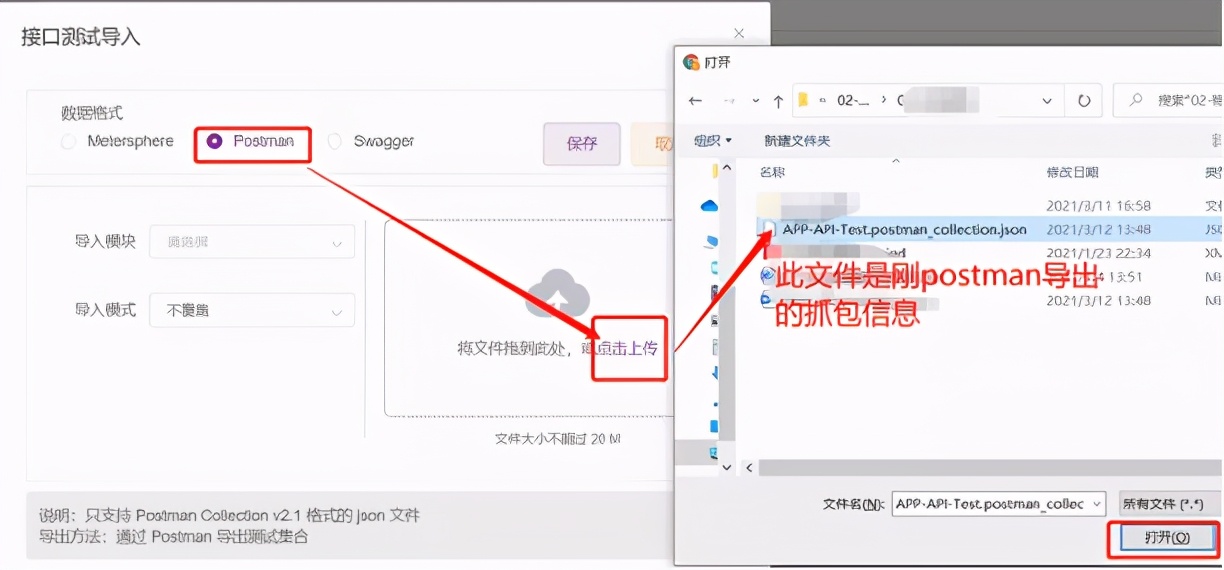
Task: Click the 打开 open button
Action: pyautogui.click(x=1166, y=538)
